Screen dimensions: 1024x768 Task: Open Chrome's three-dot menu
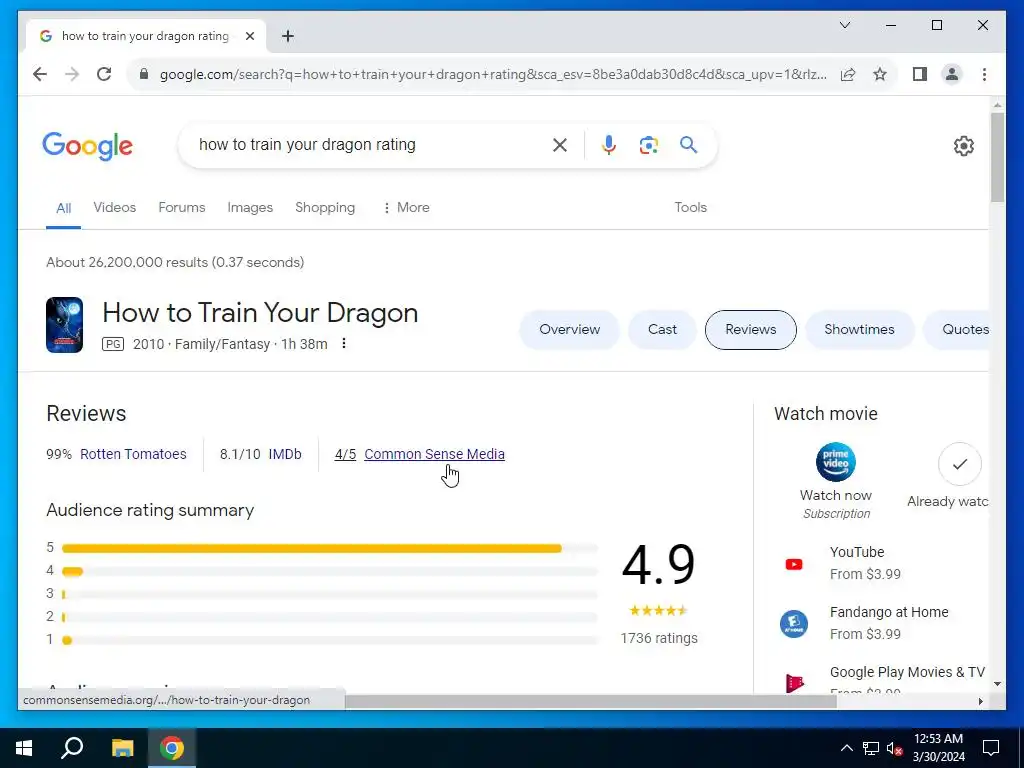point(984,74)
